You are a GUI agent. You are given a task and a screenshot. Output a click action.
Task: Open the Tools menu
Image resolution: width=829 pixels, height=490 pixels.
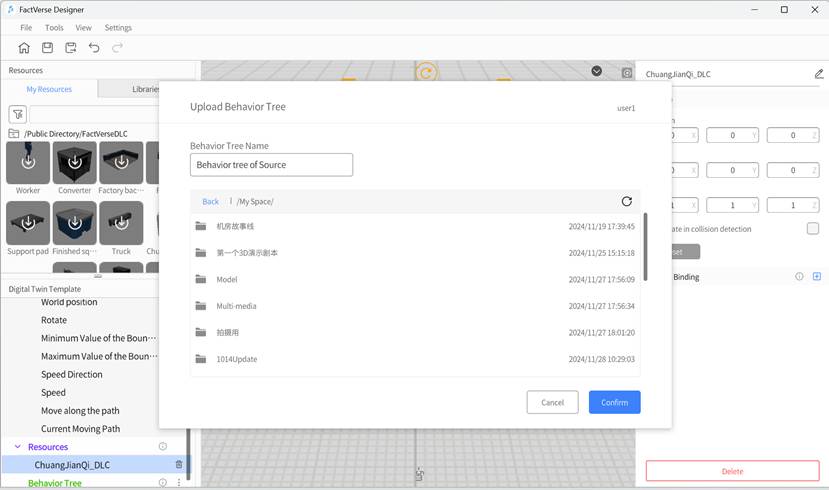coord(54,28)
